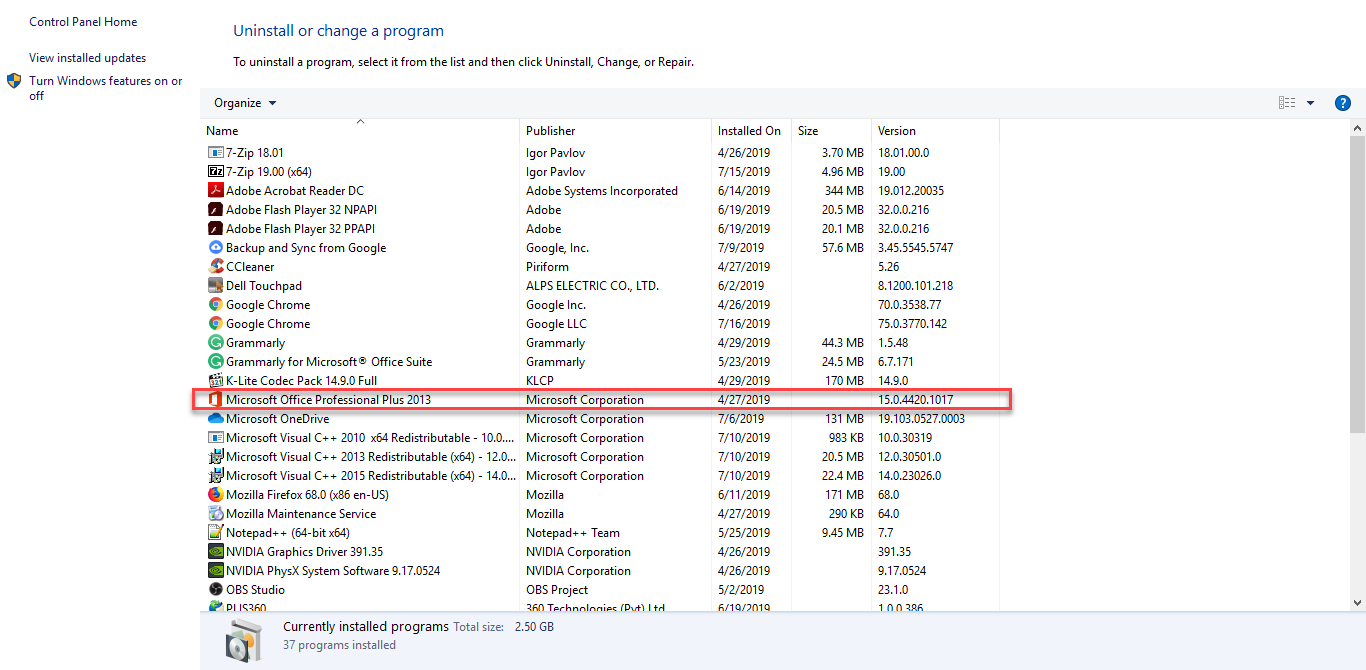Screen dimensions: 1366x670
Task: Select 'ALPS ELECTRIC CO., LTD.' publisher cell
Action: click(x=592, y=286)
